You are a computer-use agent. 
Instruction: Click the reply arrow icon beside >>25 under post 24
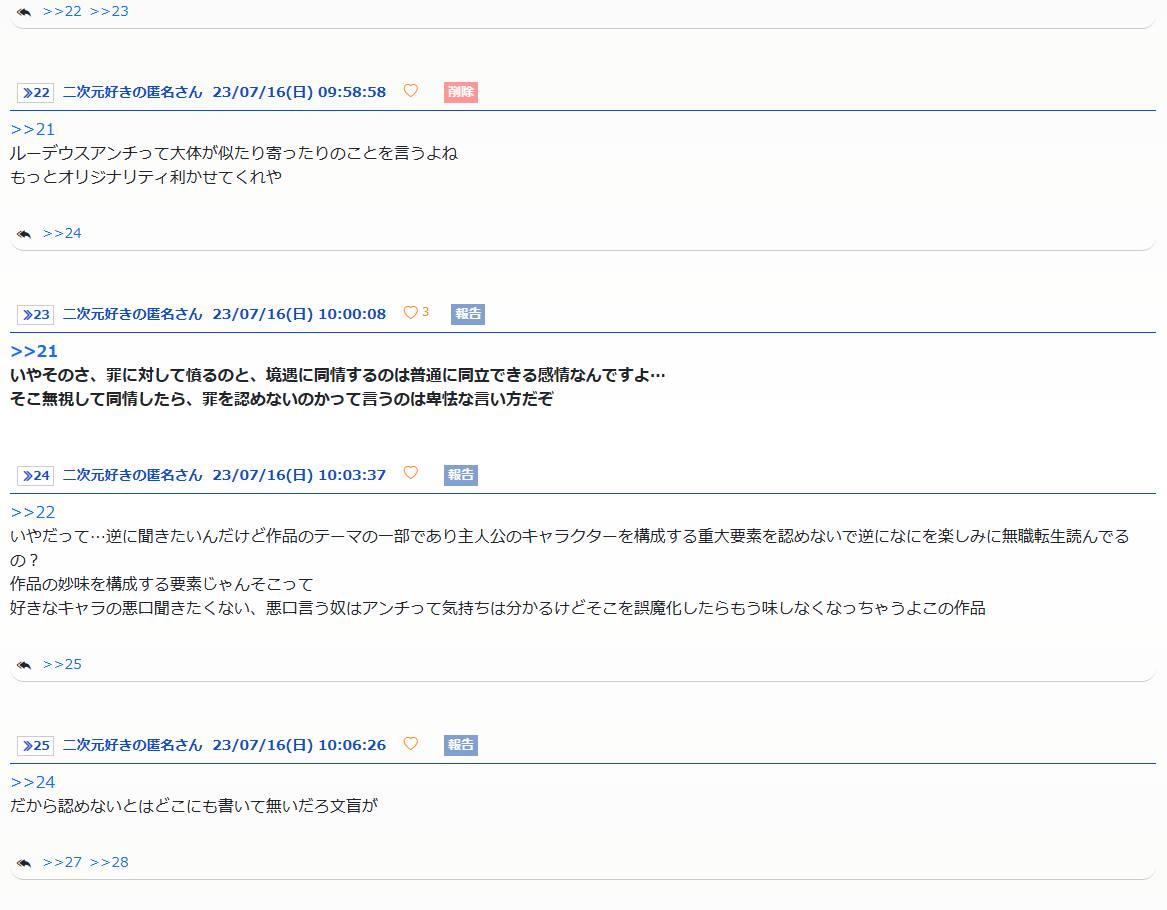coord(24,664)
